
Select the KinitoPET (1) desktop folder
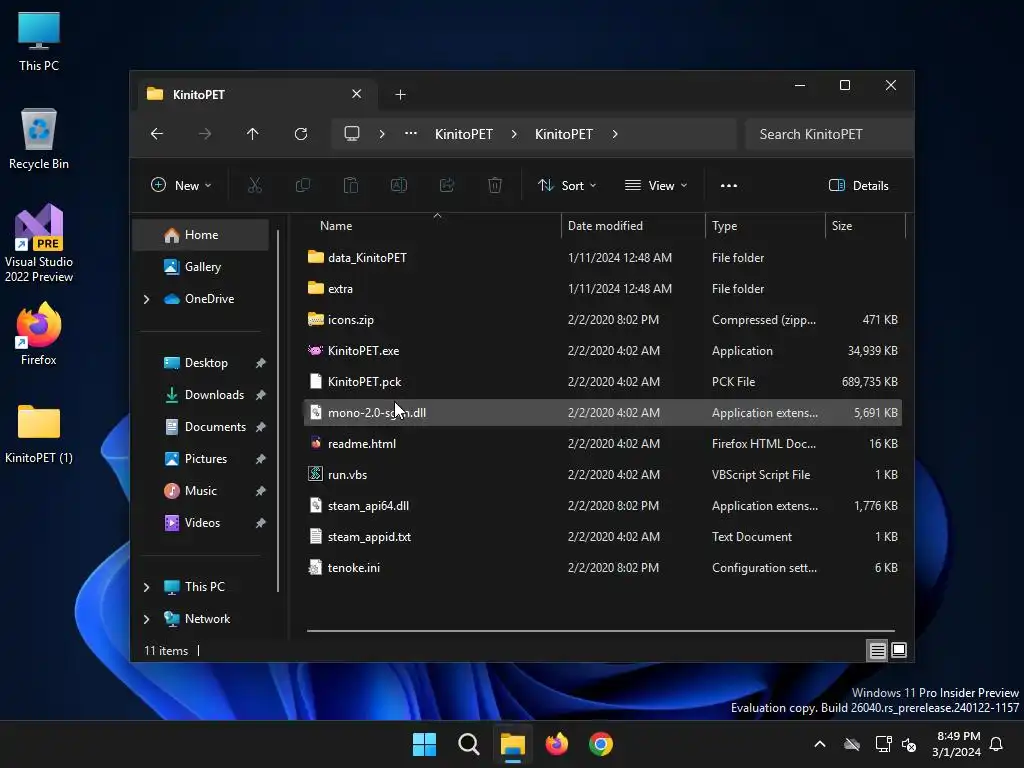coord(39,433)
